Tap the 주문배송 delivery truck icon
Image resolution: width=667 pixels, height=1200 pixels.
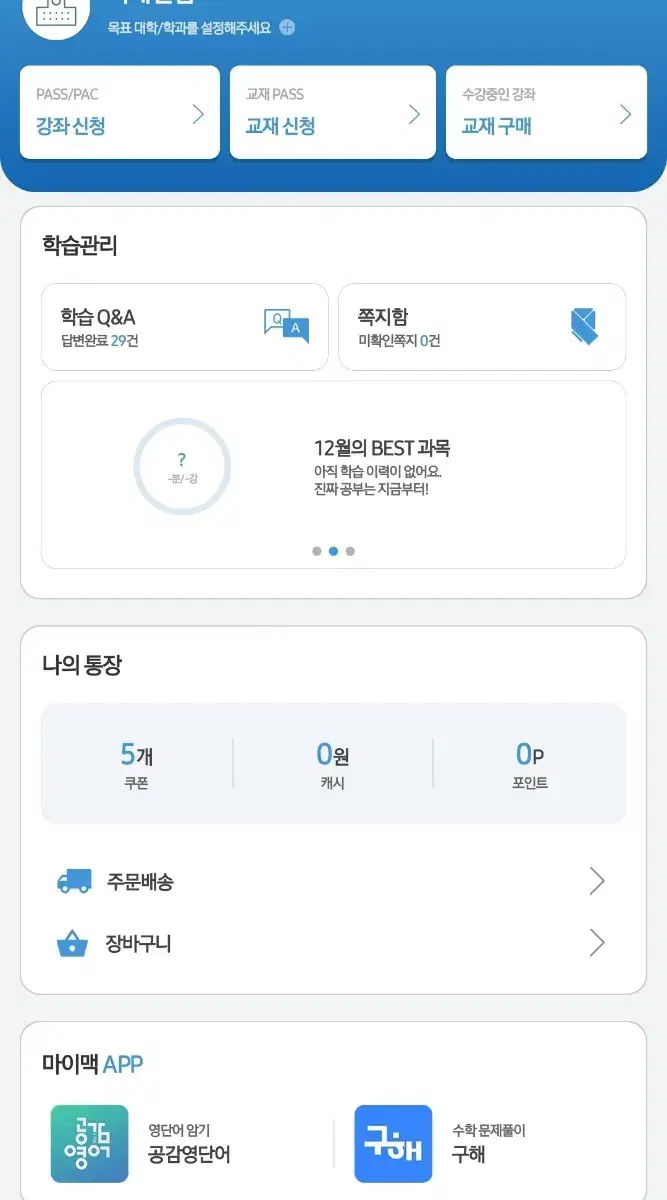coord(74,882)
